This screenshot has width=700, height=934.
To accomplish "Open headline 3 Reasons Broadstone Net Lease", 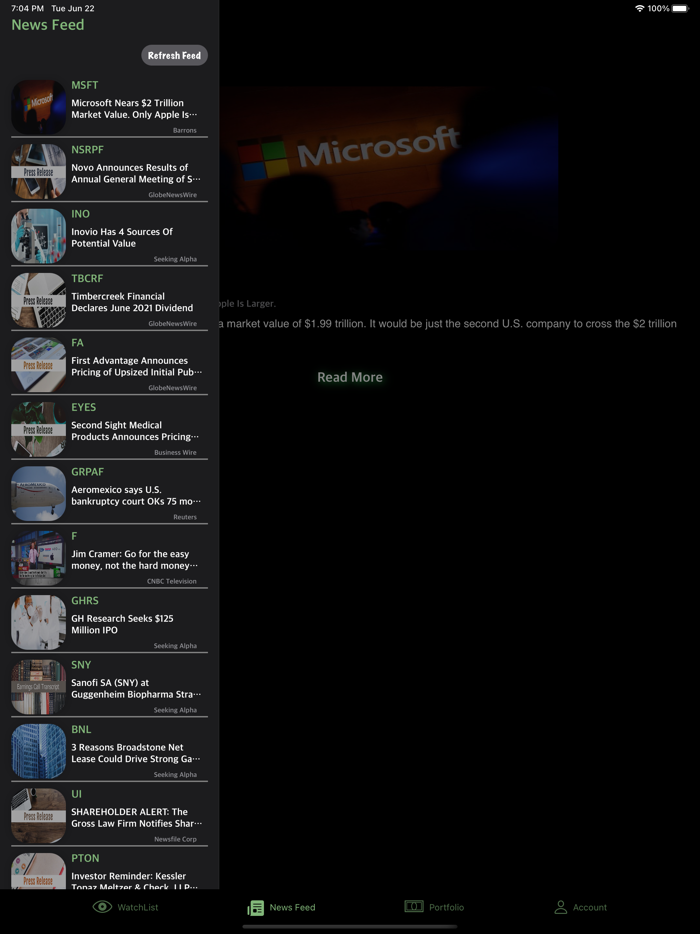I will coord(136,753).
